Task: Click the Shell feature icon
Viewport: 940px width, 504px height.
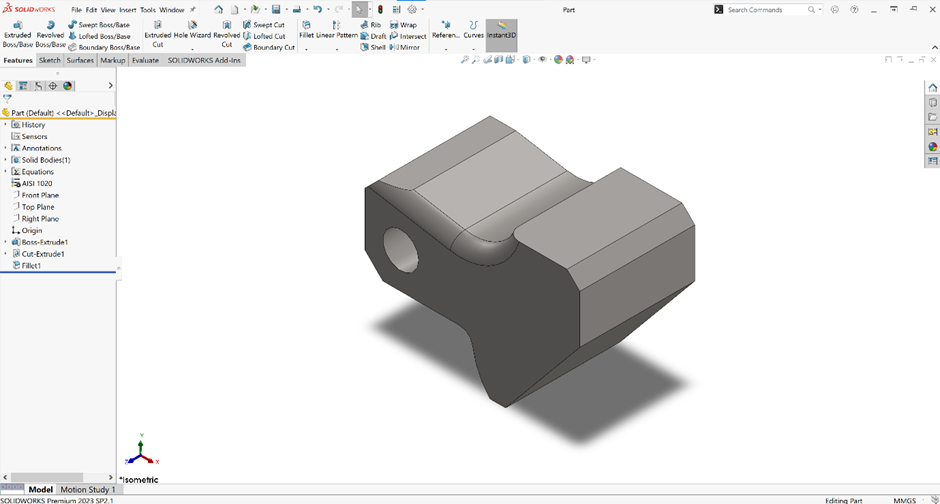Action: point(372,47)
